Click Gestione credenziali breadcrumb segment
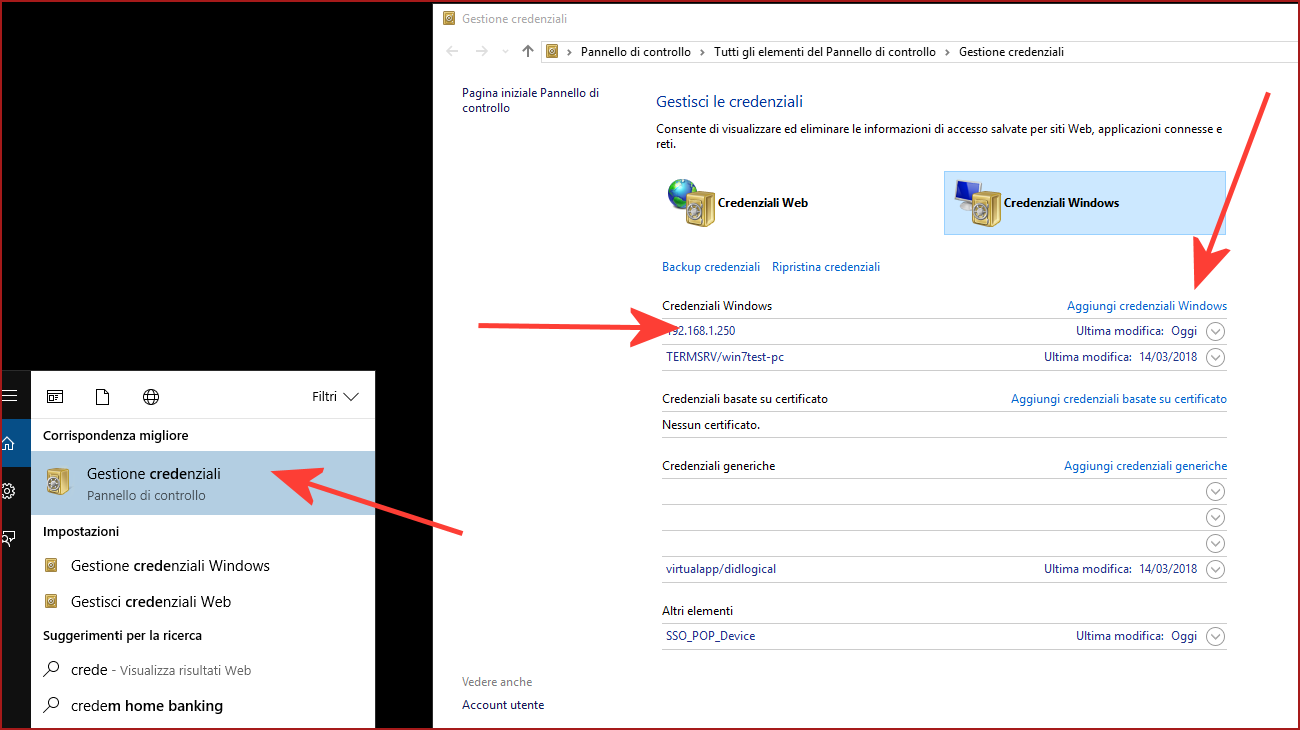The width and height of the screenshot is (1300, 730). 1011,52
